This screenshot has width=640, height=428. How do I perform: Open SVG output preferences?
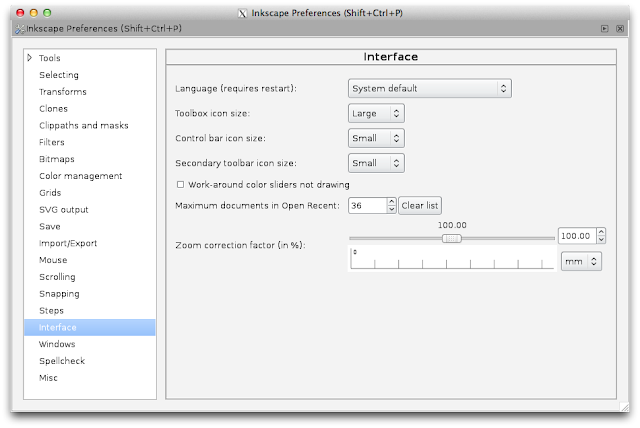pyautogui.click(x=64, y=209)
